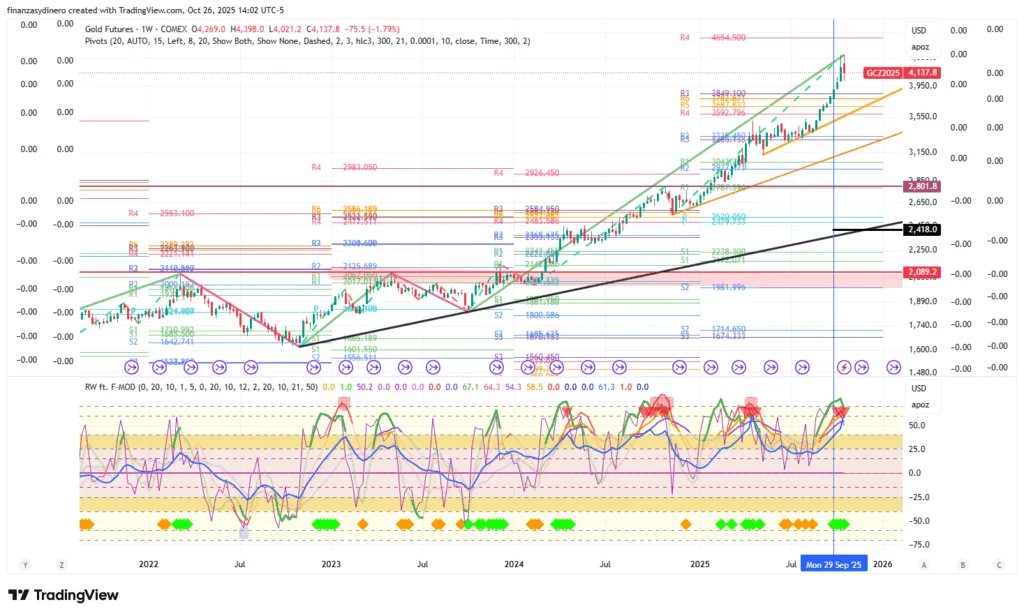Click the black 2,418.0 price label

(x=921, y=230)
